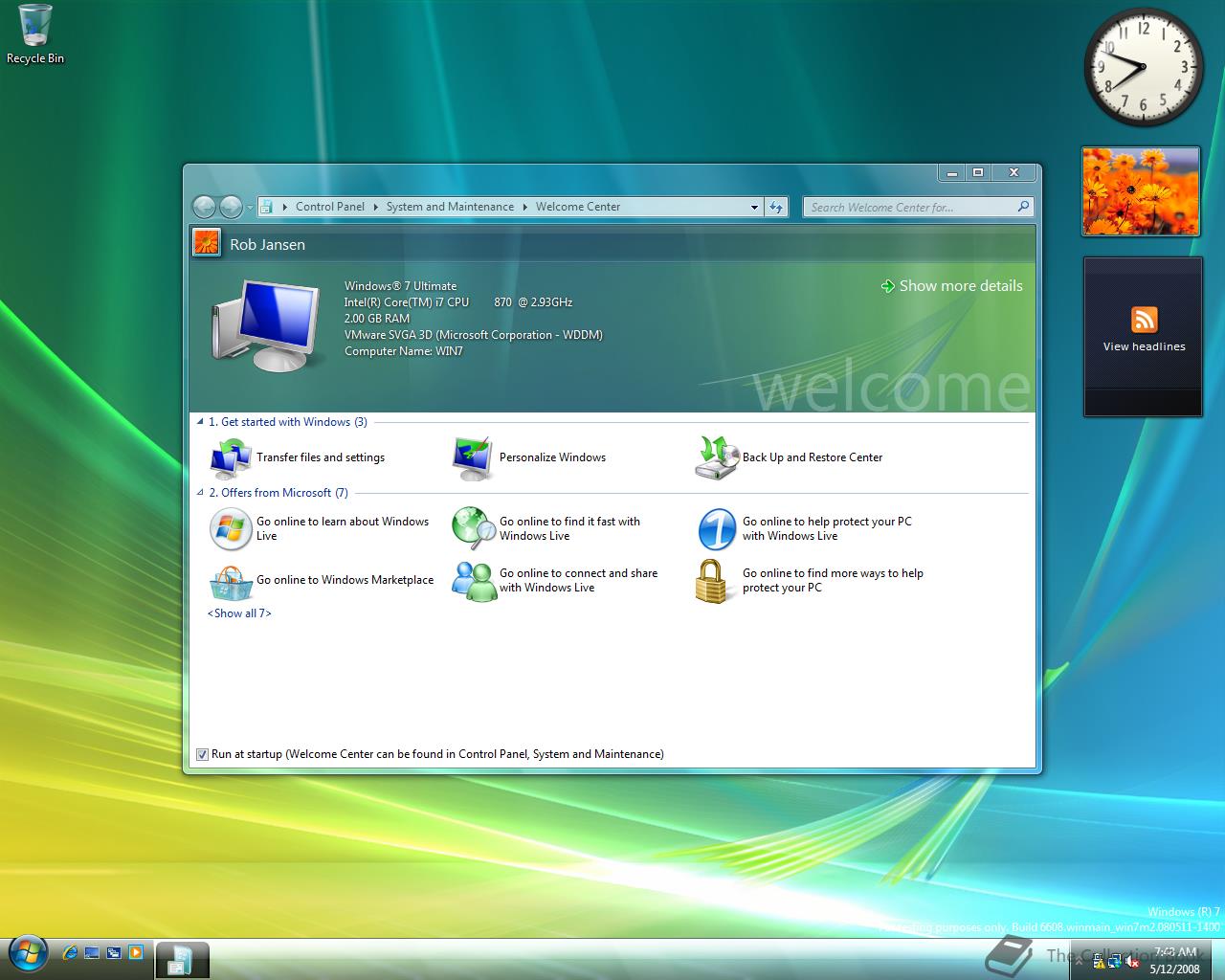
Task: Open the Recycle Bin desktop icon
Action: coord(35,34)
